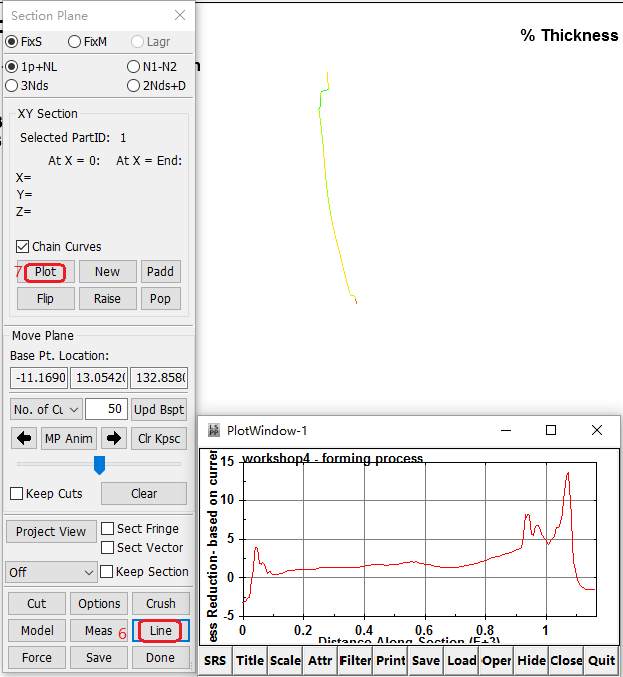This screenshot has width=623, height=677.
Task: Enable the Sect Vector checkbox
Action: 107,547
